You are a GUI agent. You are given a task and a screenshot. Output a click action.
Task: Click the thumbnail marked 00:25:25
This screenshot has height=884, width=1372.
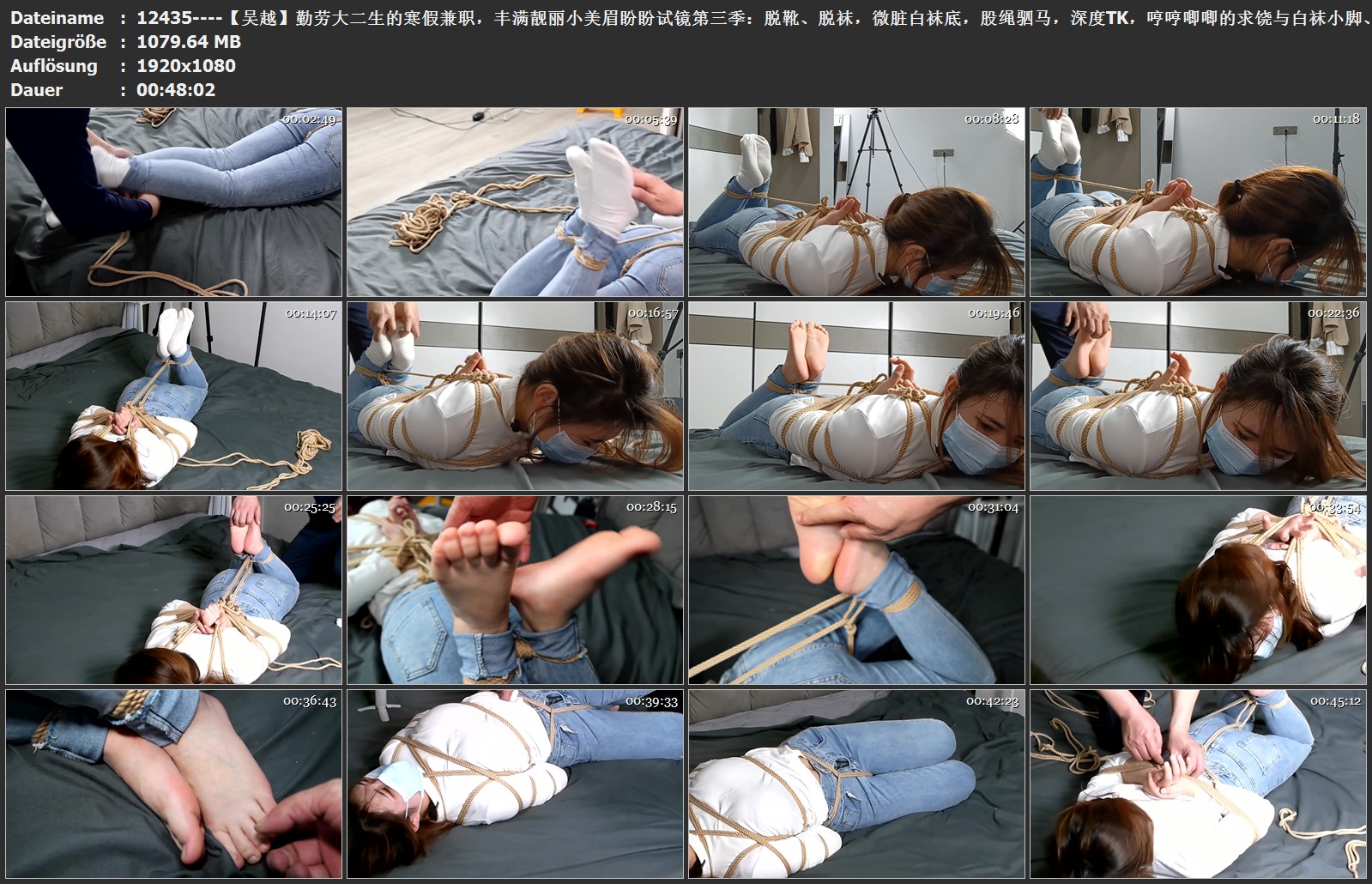coord(173,590)
